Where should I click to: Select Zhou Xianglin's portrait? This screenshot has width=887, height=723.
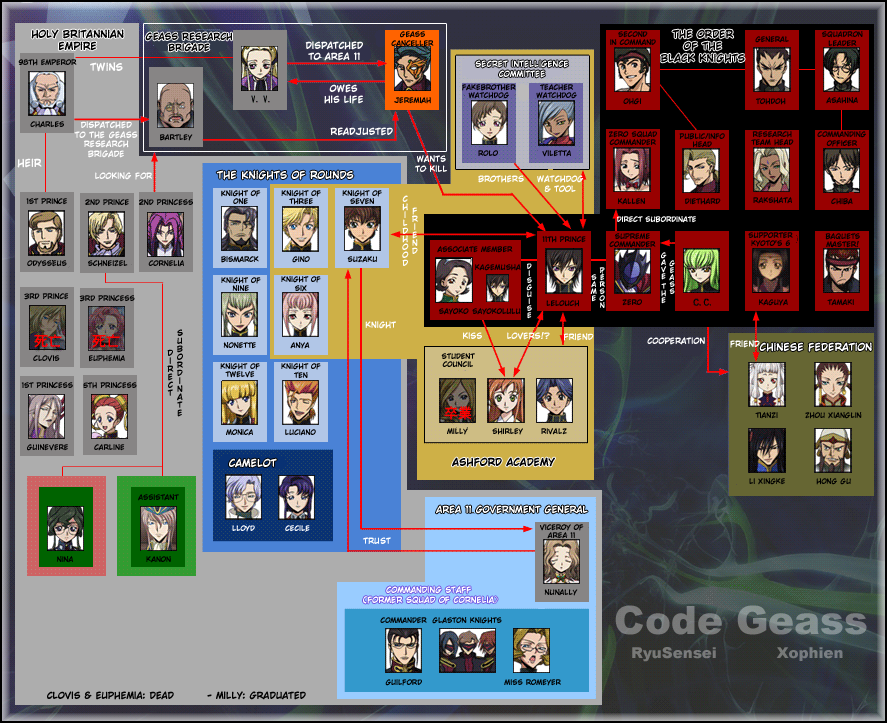click(833, 385)
